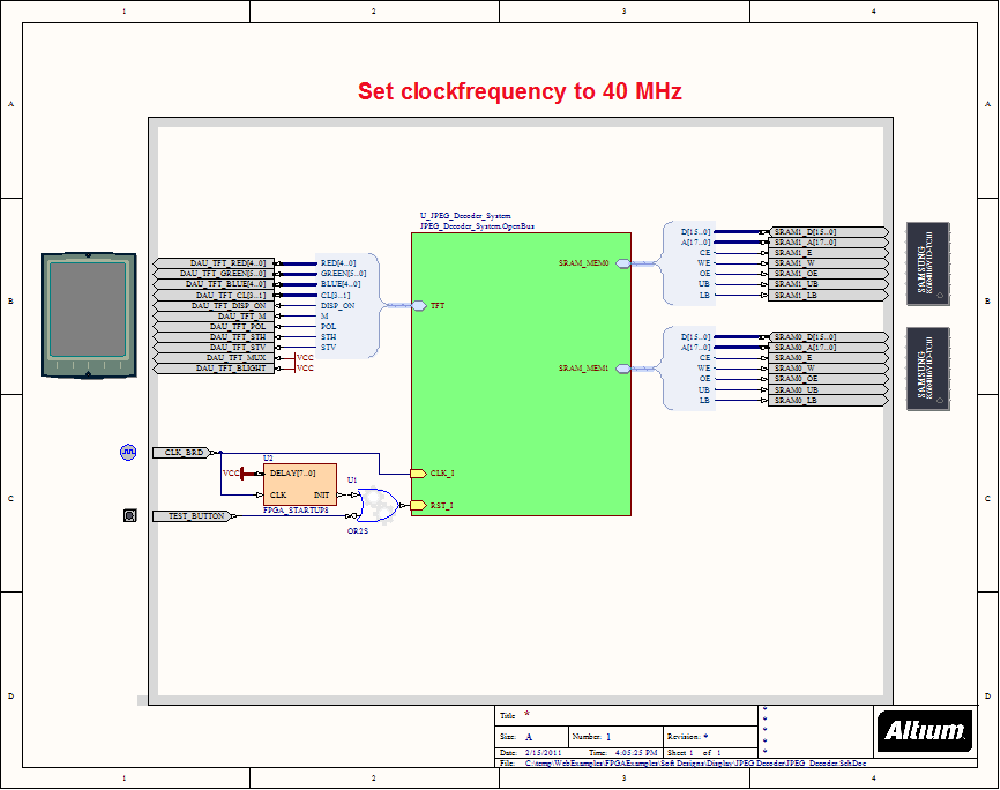Select the SRAM0_UB port

[828, 390]
